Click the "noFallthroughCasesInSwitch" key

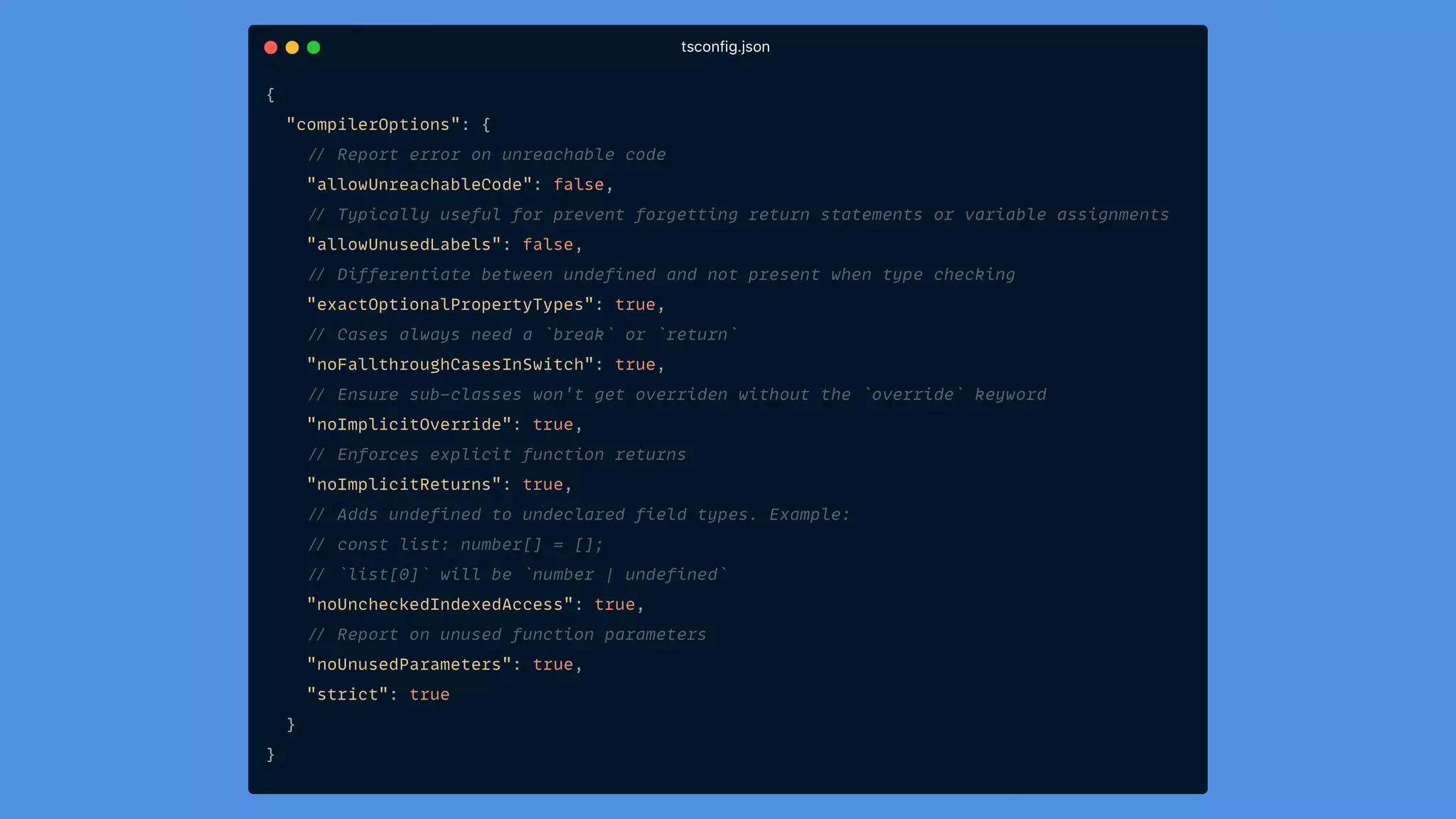tap(450, 365)
